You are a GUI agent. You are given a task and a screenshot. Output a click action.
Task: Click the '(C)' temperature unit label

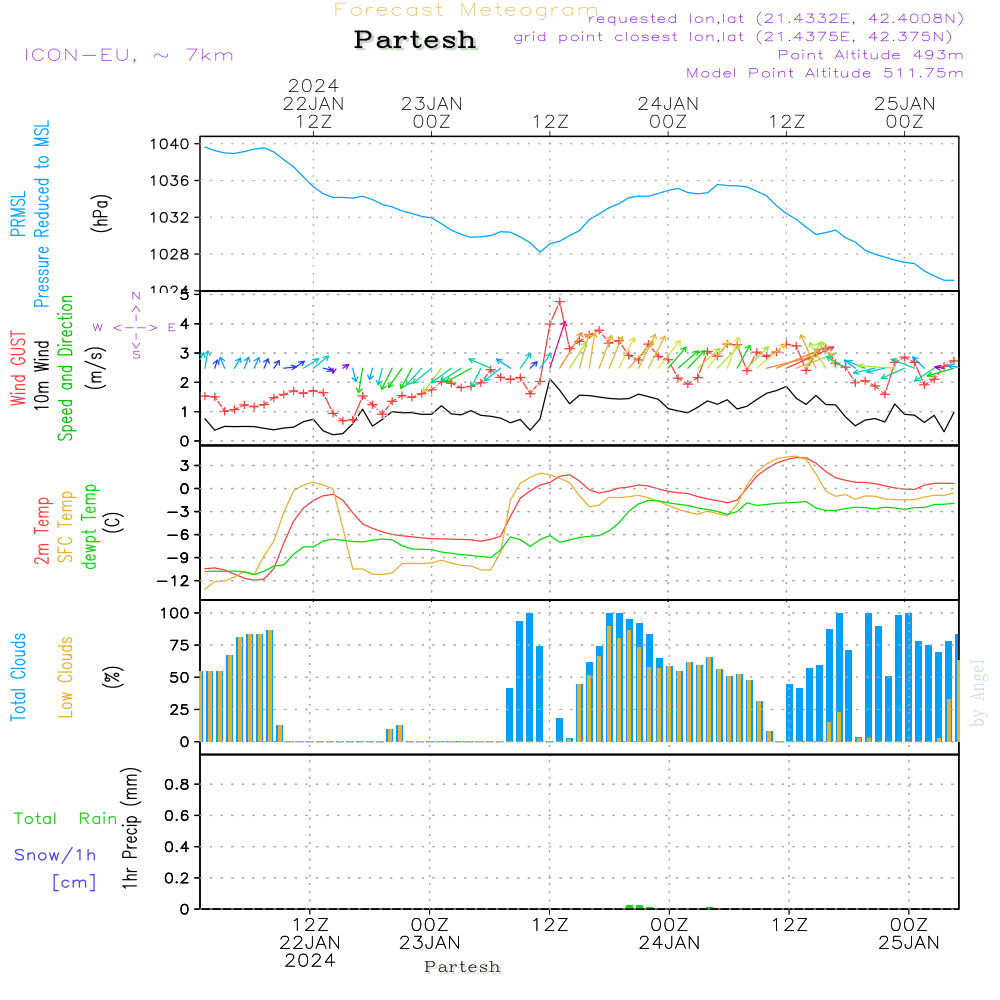(x=114, y=523)
